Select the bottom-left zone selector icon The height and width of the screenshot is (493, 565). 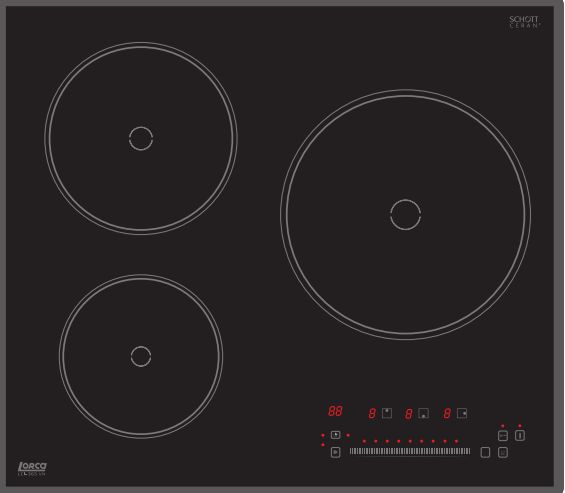pyautogui.click(x=423, y=413)
